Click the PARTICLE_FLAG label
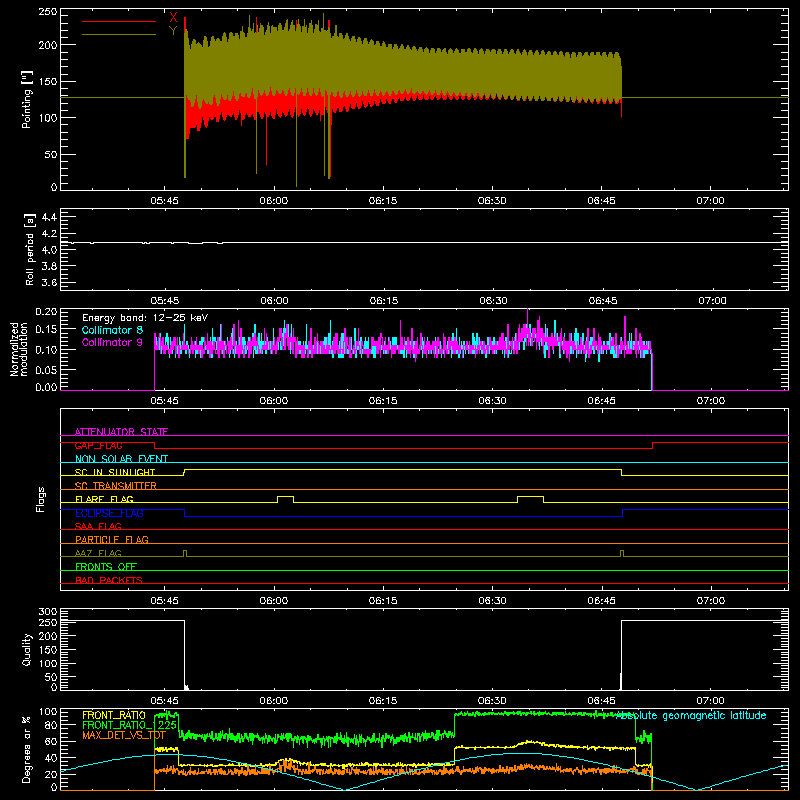 [112, 539]
